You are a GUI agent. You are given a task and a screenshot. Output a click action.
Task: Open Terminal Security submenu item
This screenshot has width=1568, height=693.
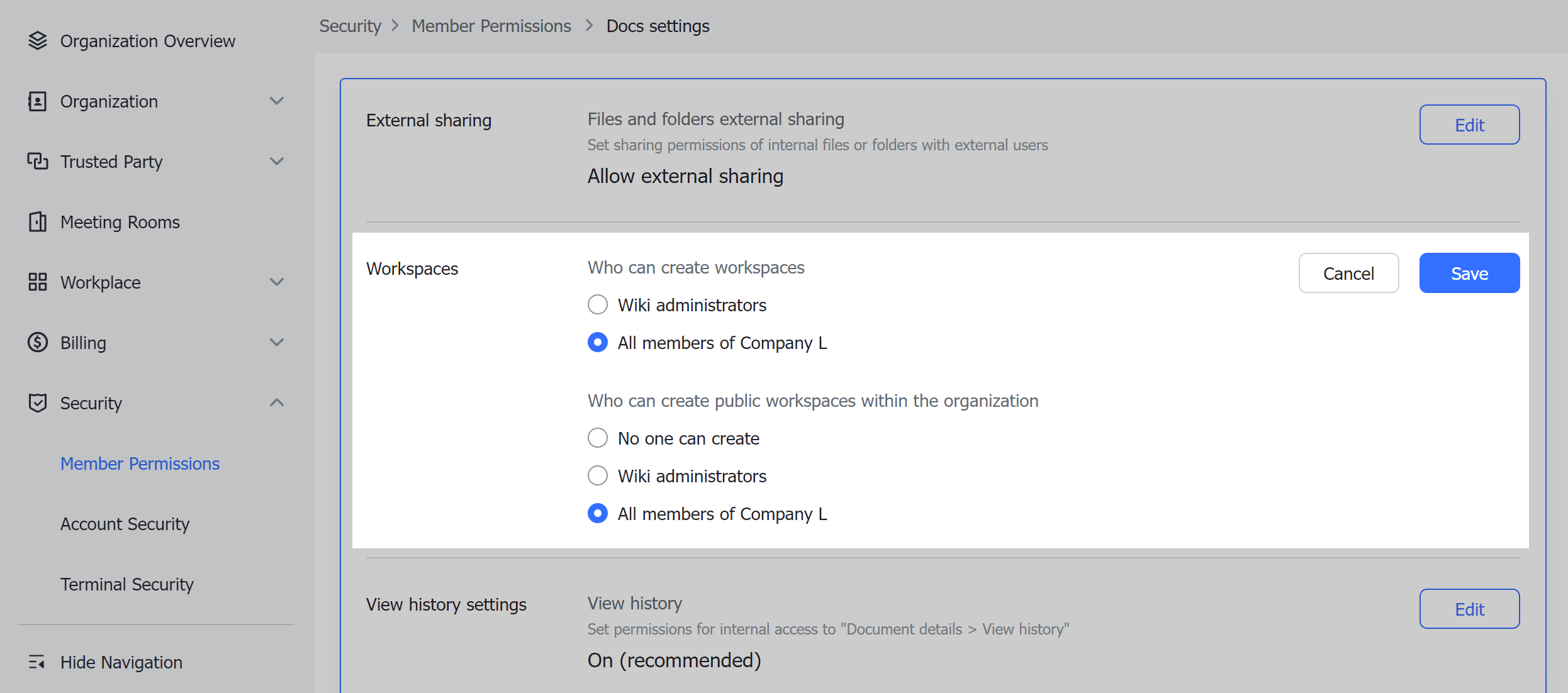(x=126, y=584)
